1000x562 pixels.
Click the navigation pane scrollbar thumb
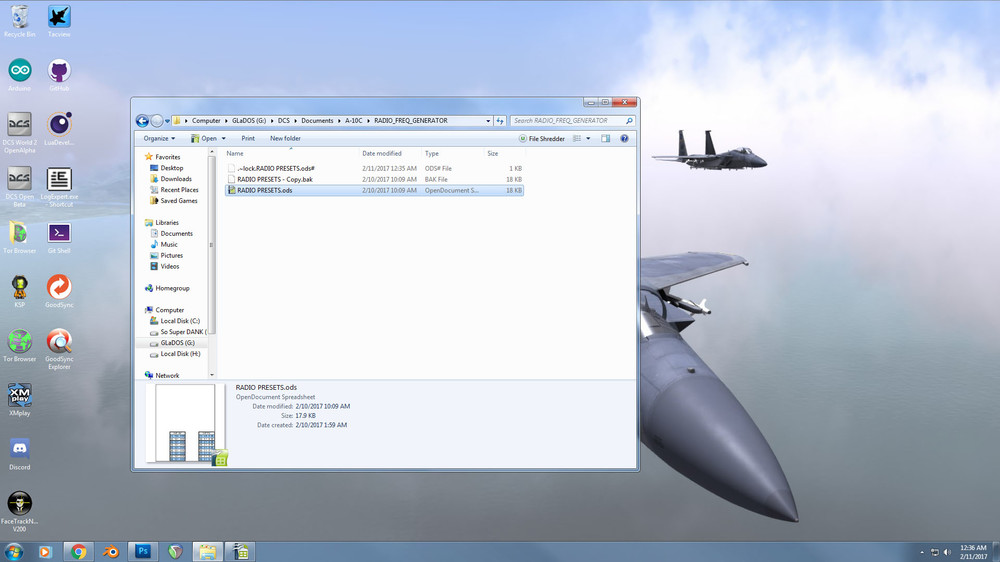coord(212,245)
